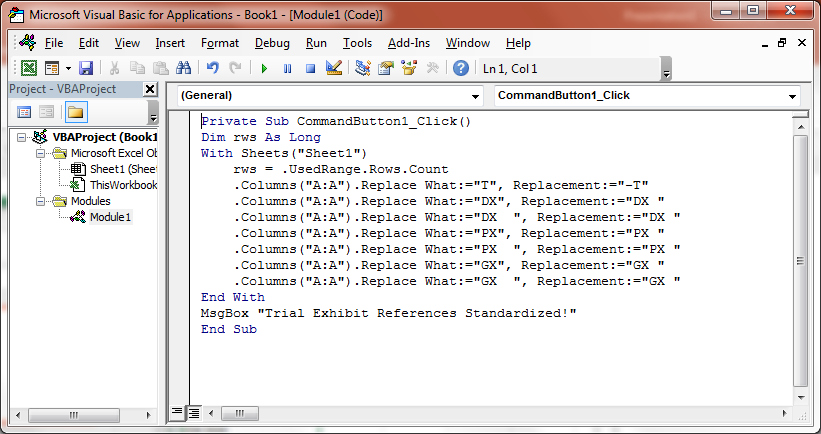
Task: Click the Redo toolbar icon
Action: point(235,68)
